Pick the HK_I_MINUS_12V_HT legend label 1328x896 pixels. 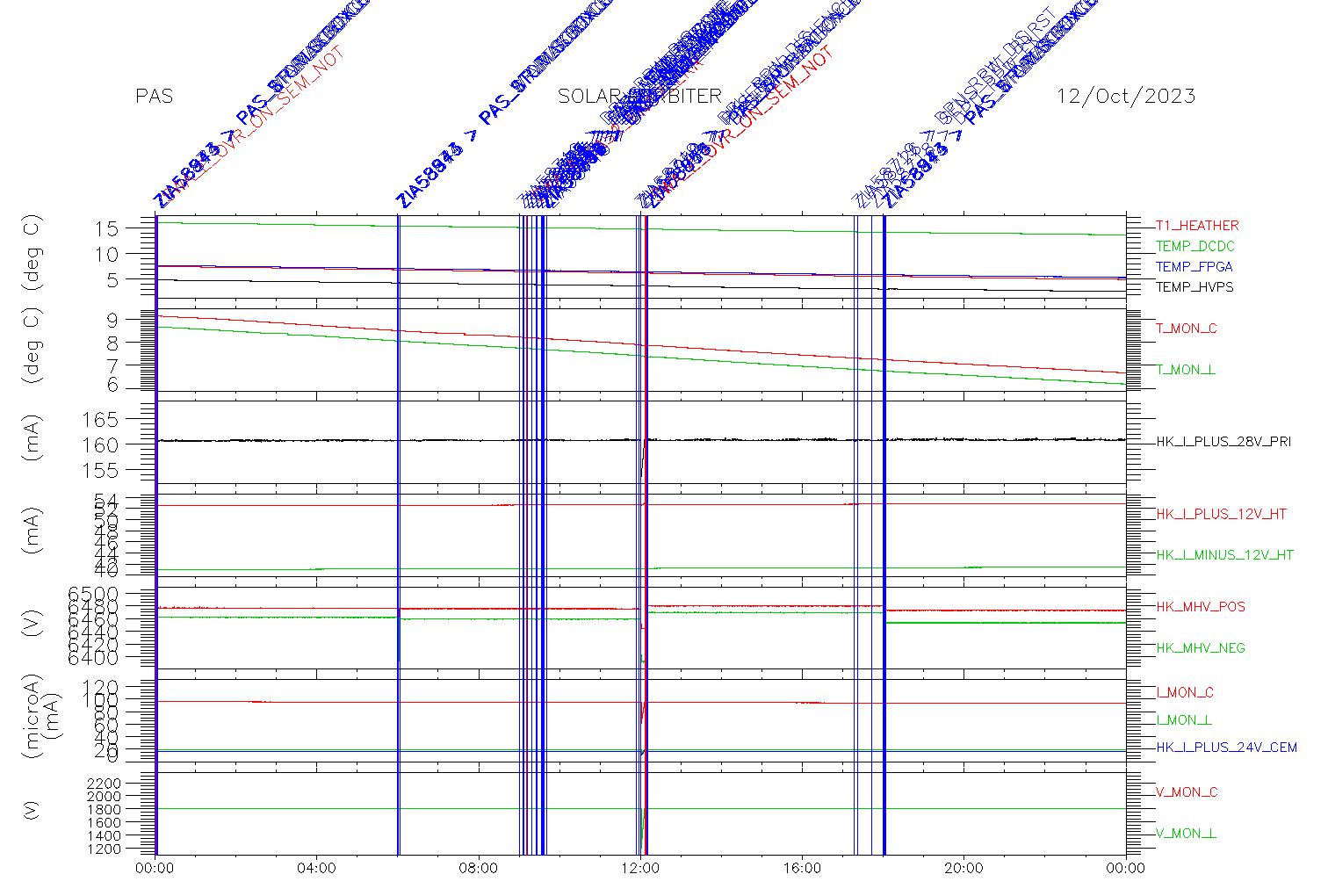1225,555
